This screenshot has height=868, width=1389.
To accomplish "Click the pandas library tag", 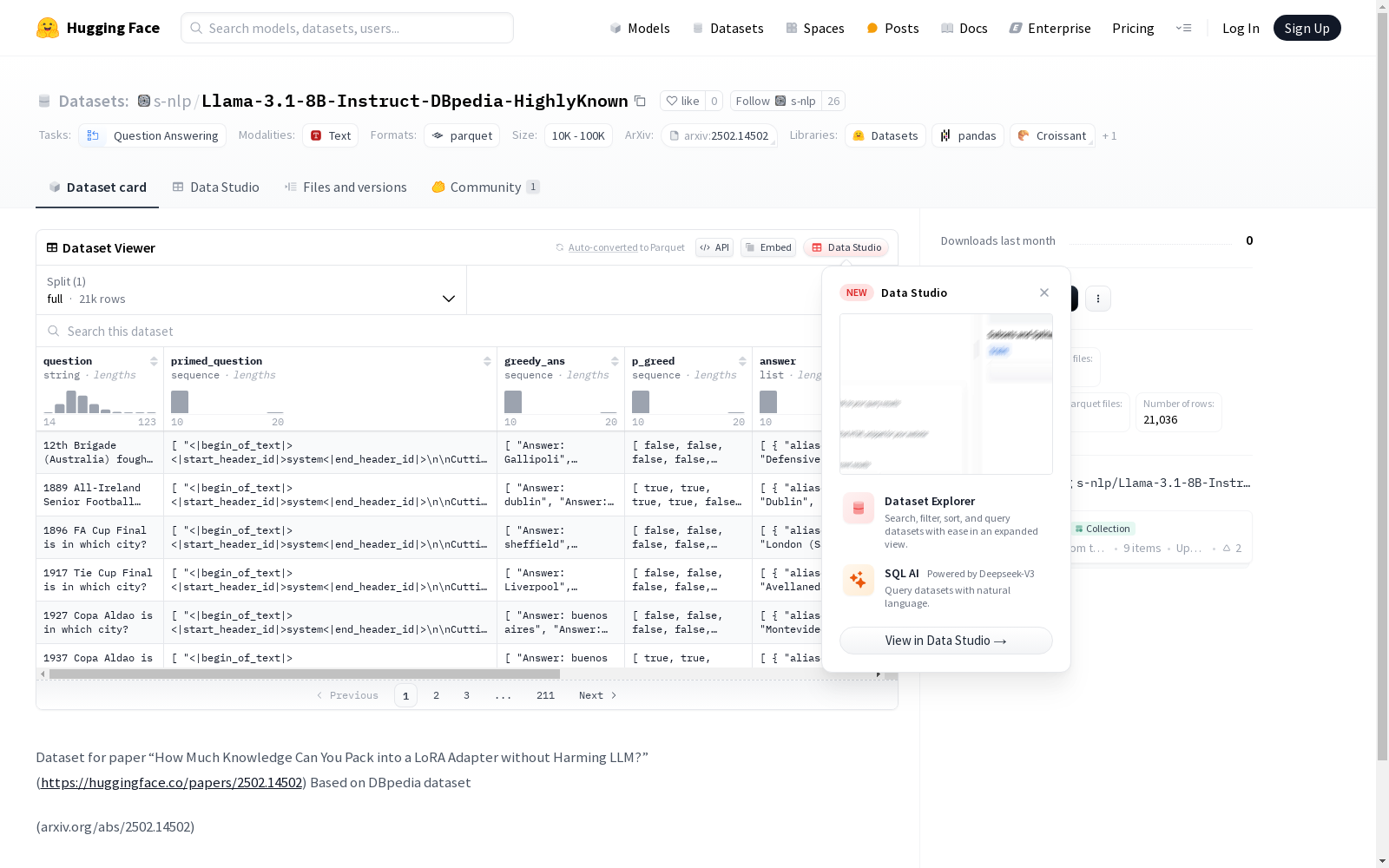I will click(968, 135).
